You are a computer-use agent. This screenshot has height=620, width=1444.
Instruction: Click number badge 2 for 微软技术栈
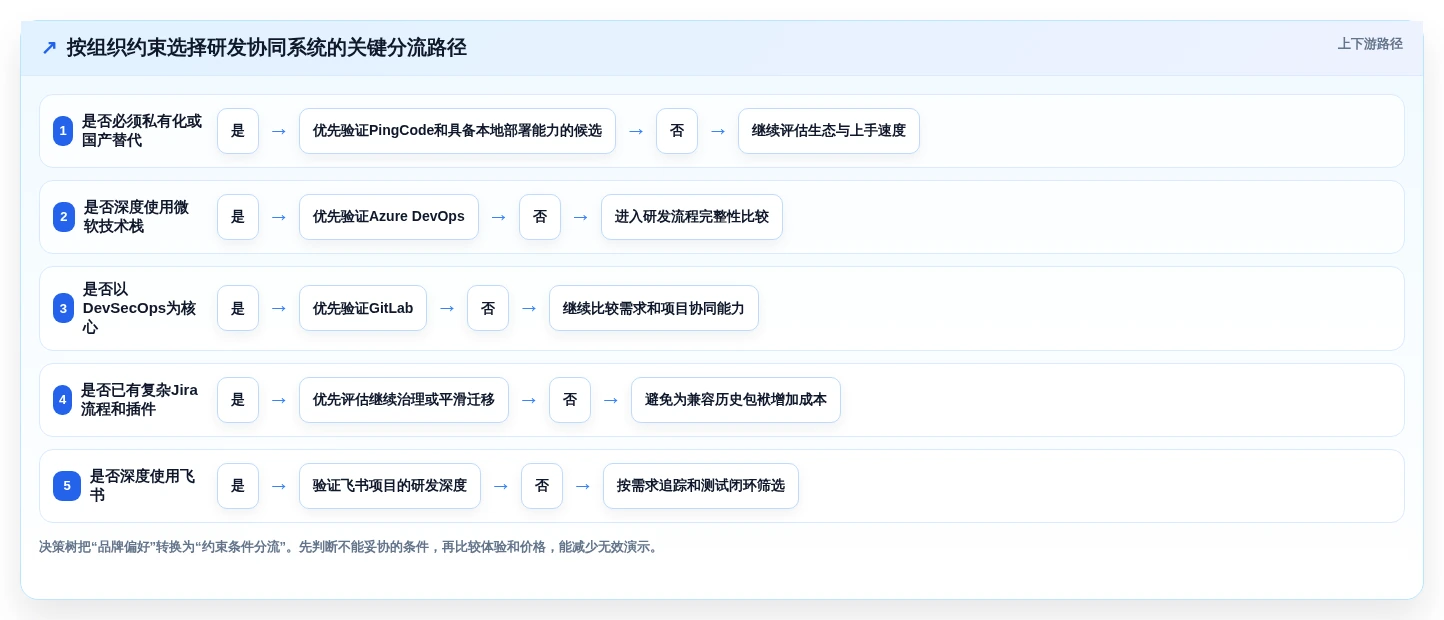(64, 217)
